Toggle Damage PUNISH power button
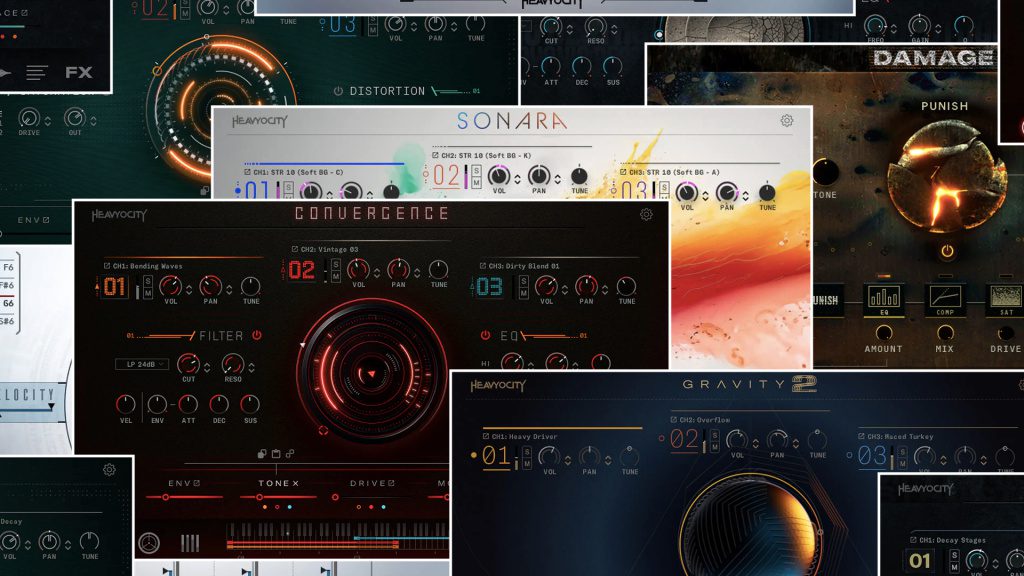Viewport: 1024px width, 576px height. coord(947,251)
